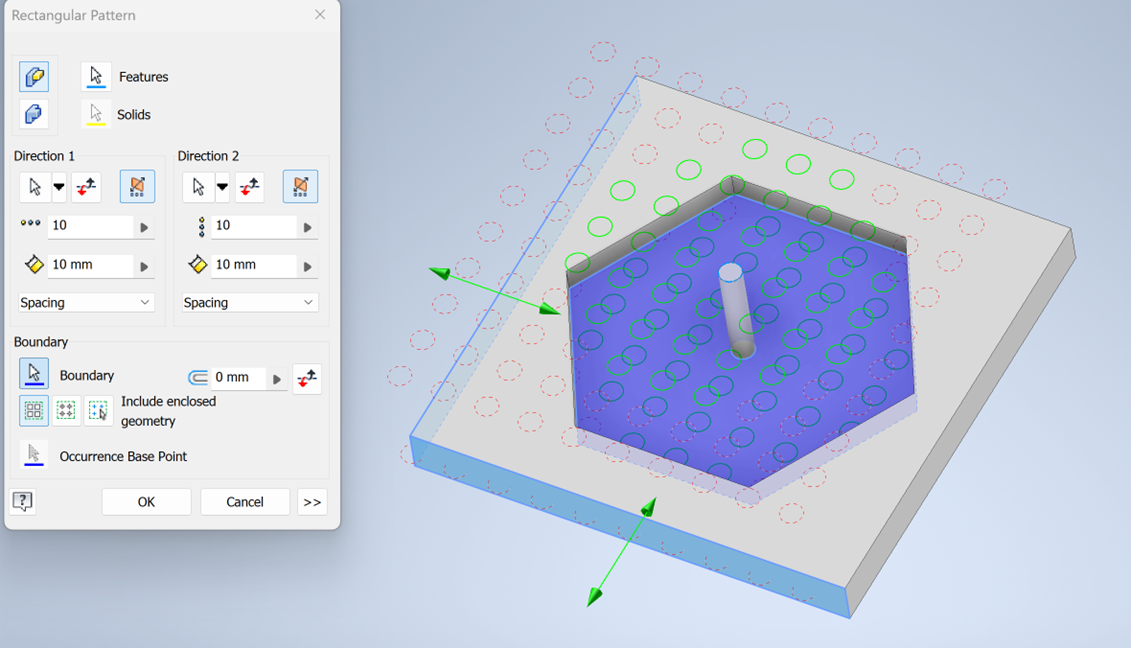The image size is (1131, 648).
Task: Open the help button
Action: [x=22, y=501]
